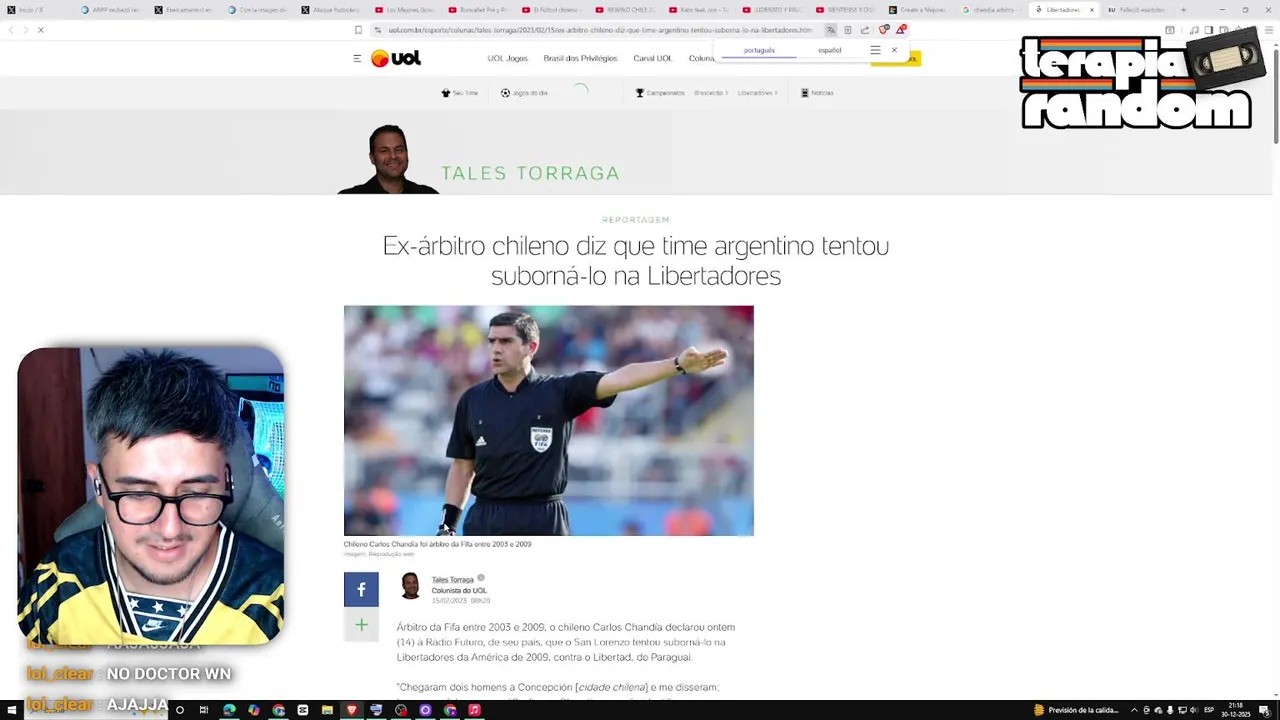Open translate popup options menu
The width and height of the screenshot is (1280, 720).
pyautogui.click(x=875, y=50)
